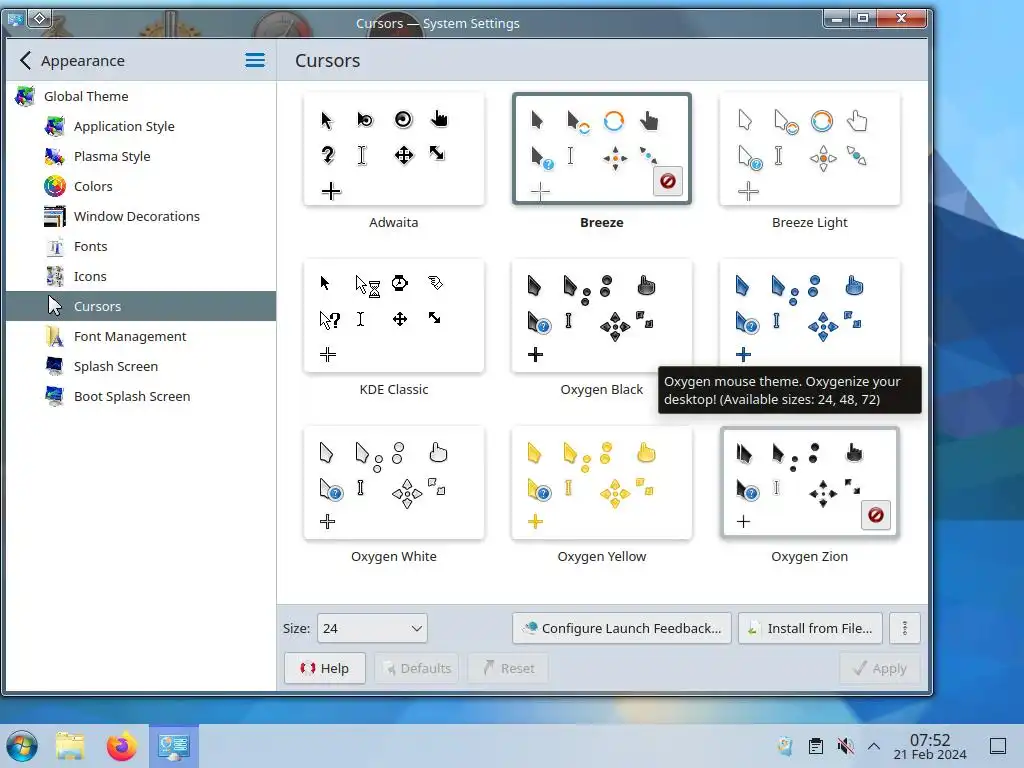Select the Oxygen Blue cursor theme preview
The image size is (1024, 768).
810,313
